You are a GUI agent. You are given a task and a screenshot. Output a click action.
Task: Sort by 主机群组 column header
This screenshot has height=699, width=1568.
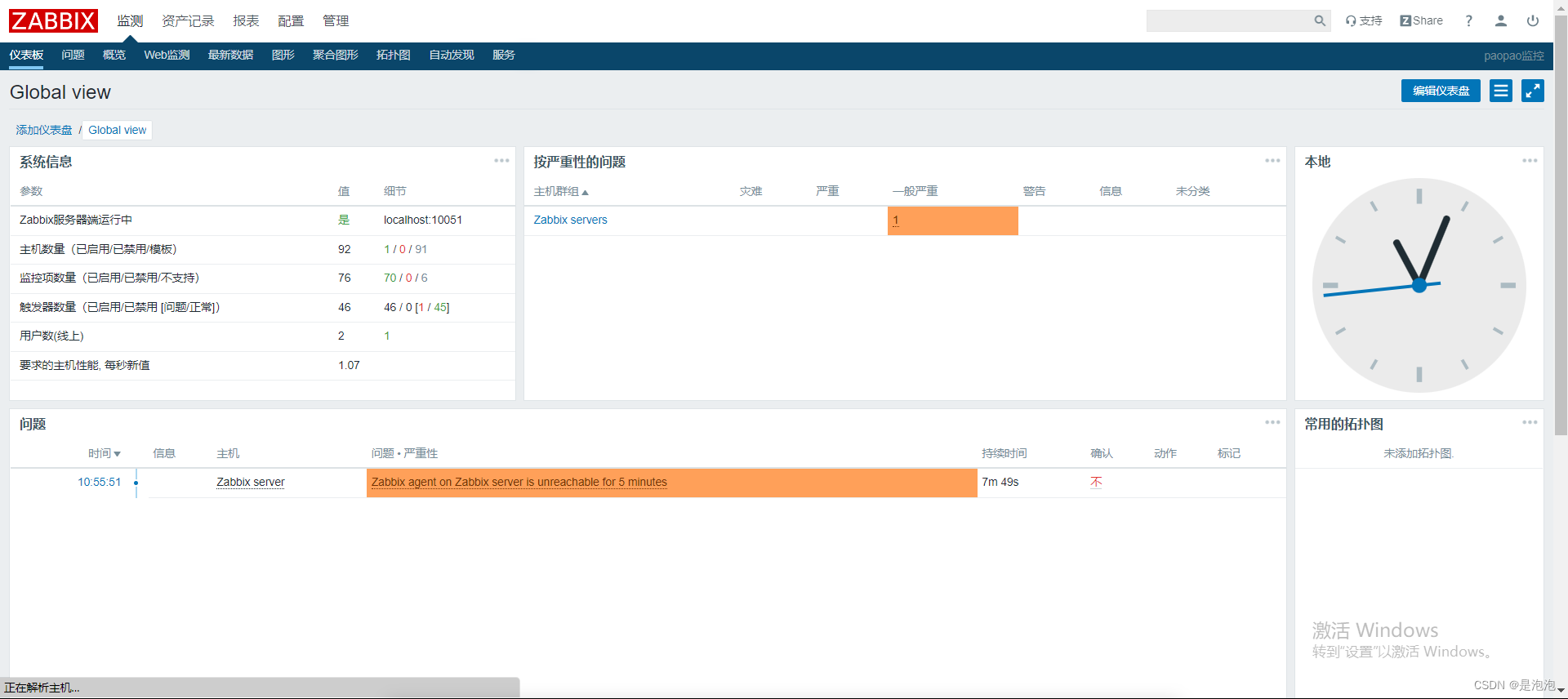560,191
